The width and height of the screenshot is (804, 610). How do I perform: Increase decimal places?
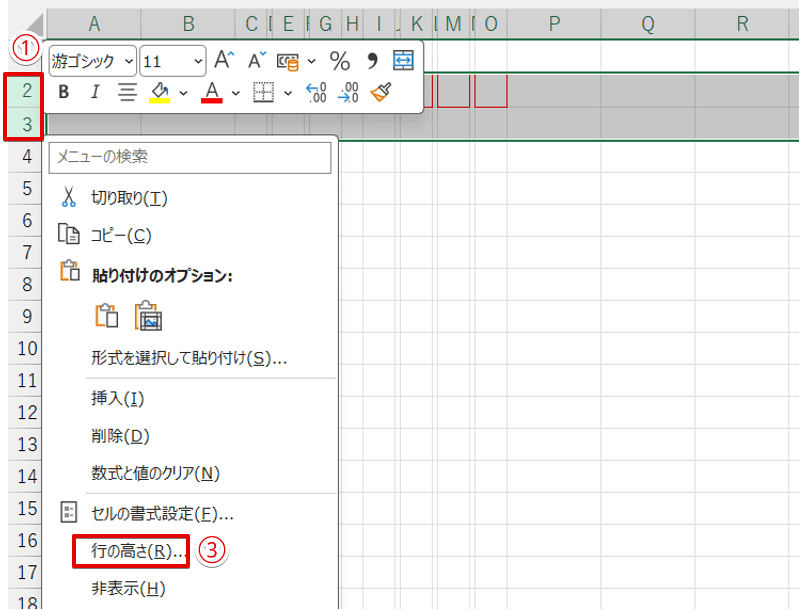tap(316, 93)
